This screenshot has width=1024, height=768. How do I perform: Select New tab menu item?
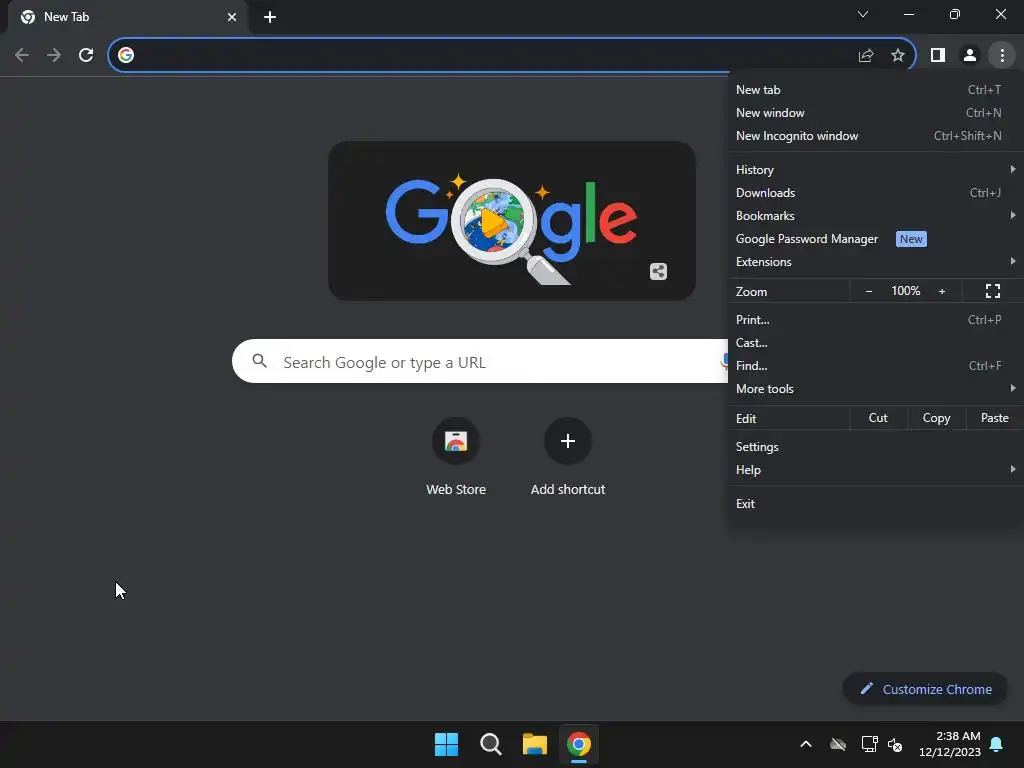click(875, 89)
